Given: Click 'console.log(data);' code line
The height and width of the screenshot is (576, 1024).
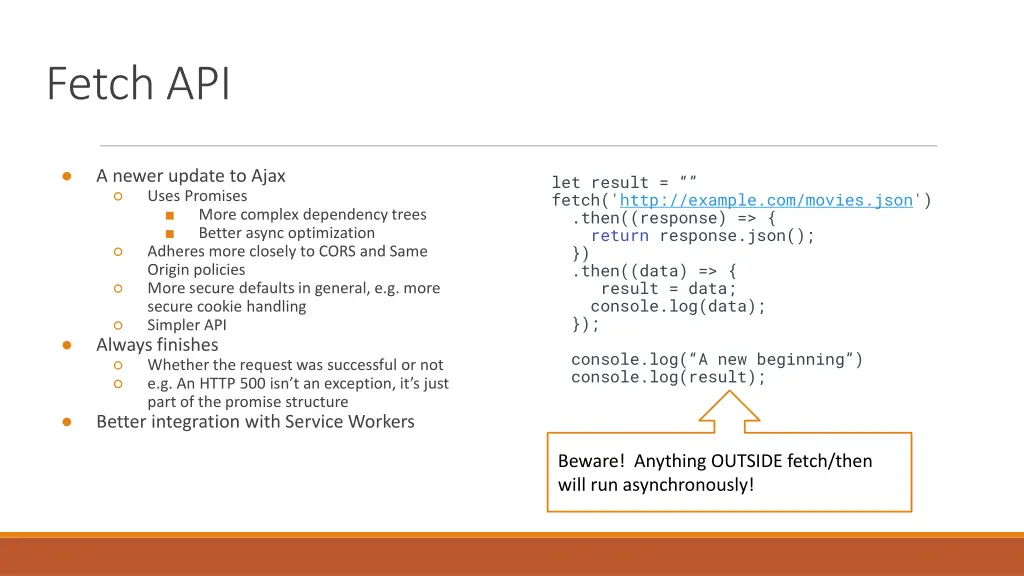Looking at the screenshot, I should point(678,306).
